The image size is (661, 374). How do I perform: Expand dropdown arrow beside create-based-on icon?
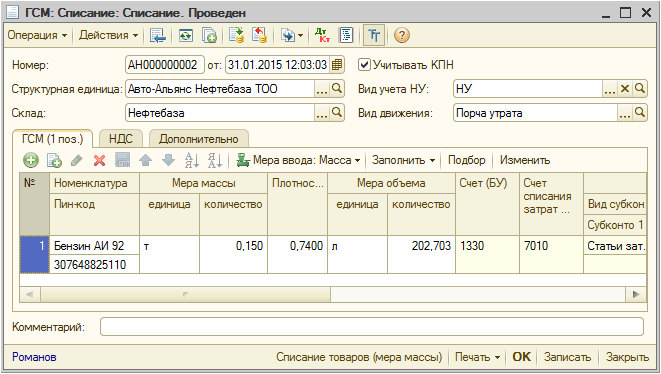300,35
